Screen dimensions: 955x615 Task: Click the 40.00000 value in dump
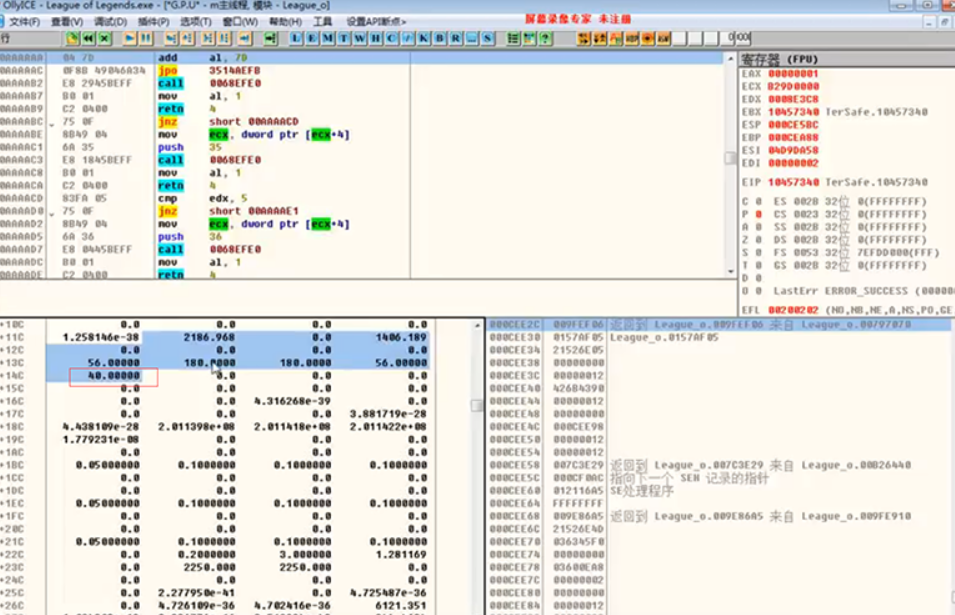(x=114, y=376)
